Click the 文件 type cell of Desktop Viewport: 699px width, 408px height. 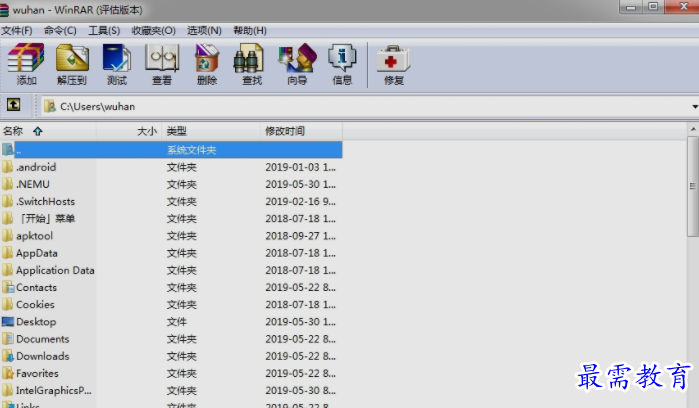(x=177, y=322)
